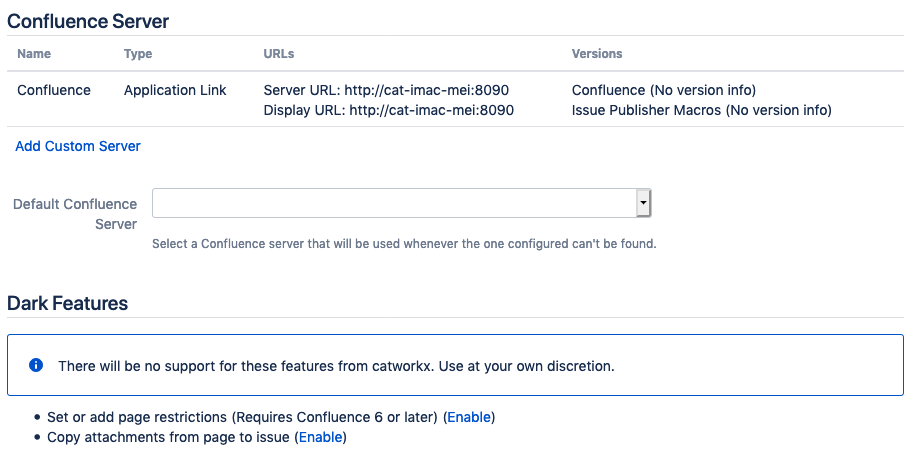This screenshot has height=462, width=919.
Task: Select the Application Link type cell
Action: point(175,90)
